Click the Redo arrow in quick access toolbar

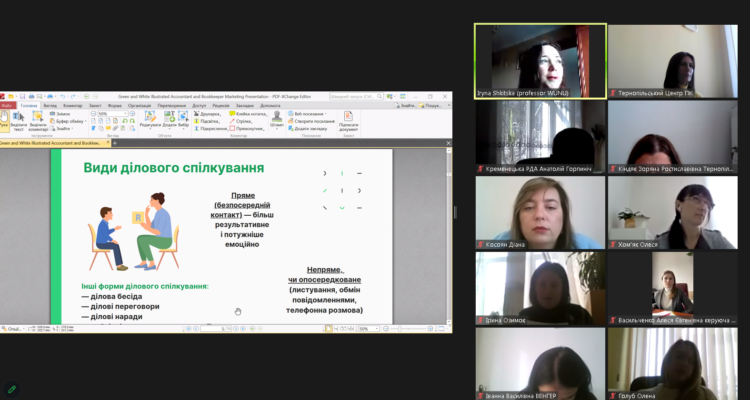click(73, 97)
